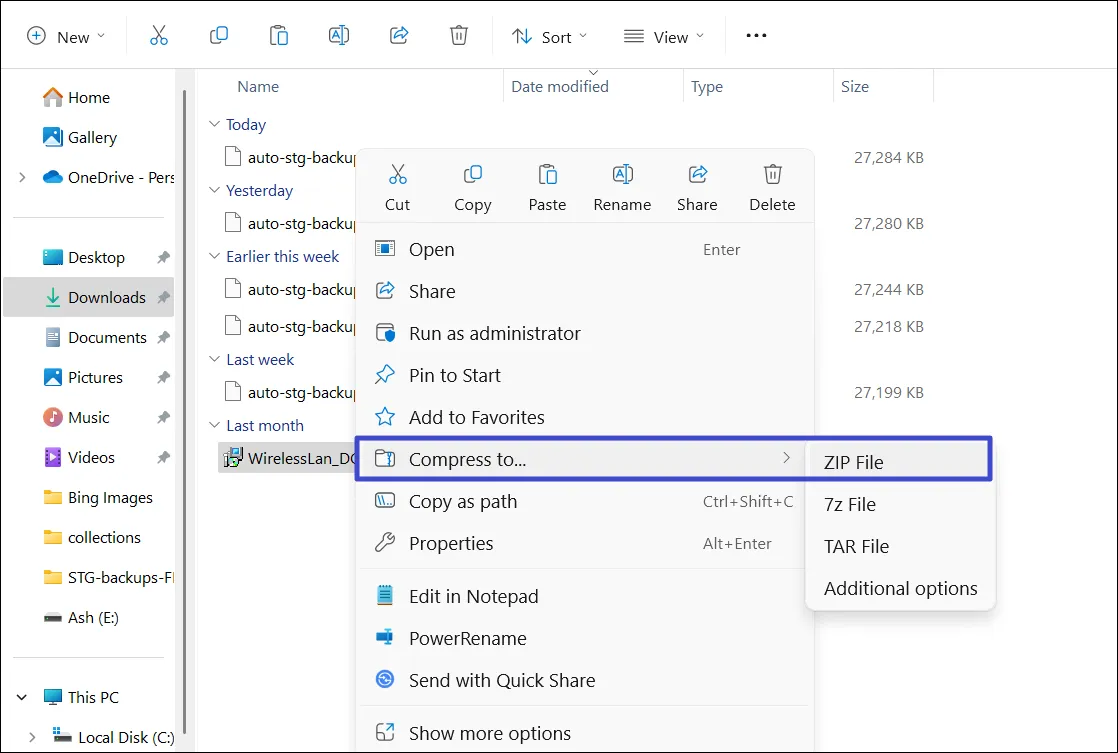Open the View dropdown menu
The height and width of the screenshot is (753, 1118).
tap(664, 36)
